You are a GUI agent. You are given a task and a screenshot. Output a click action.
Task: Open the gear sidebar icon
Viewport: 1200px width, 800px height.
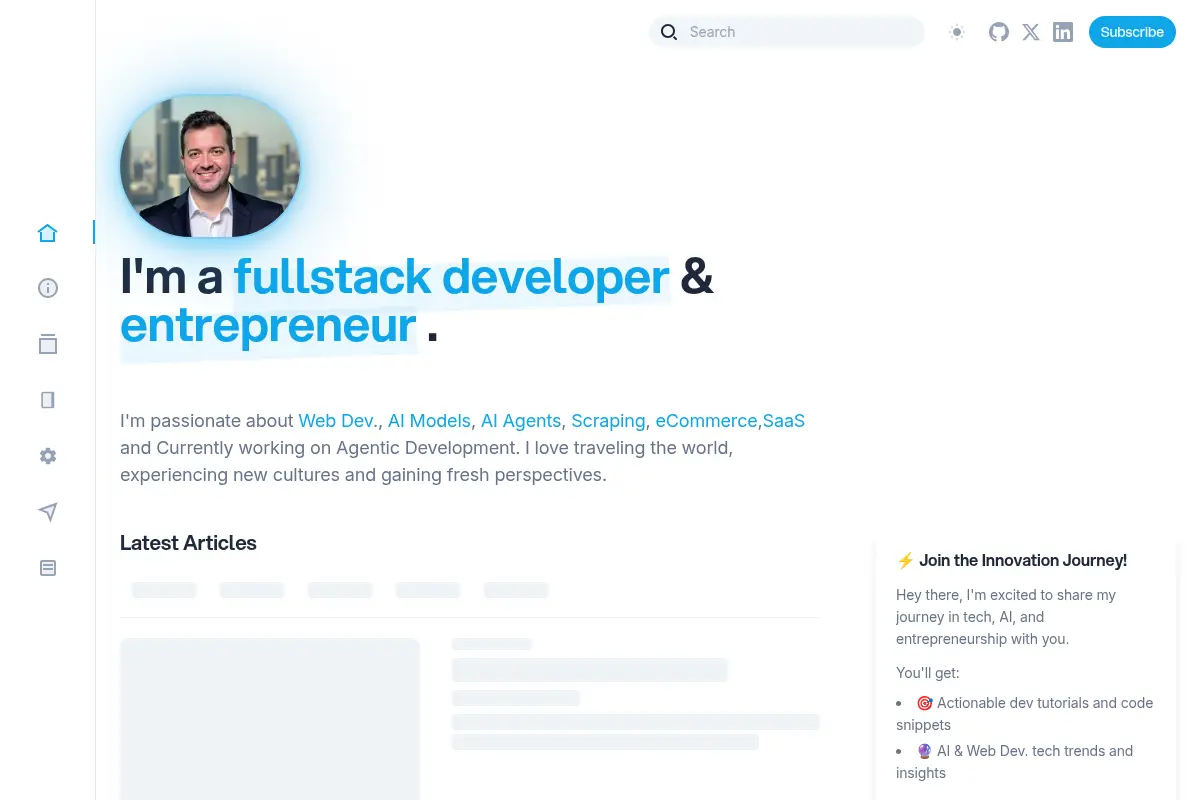(47, 456)
